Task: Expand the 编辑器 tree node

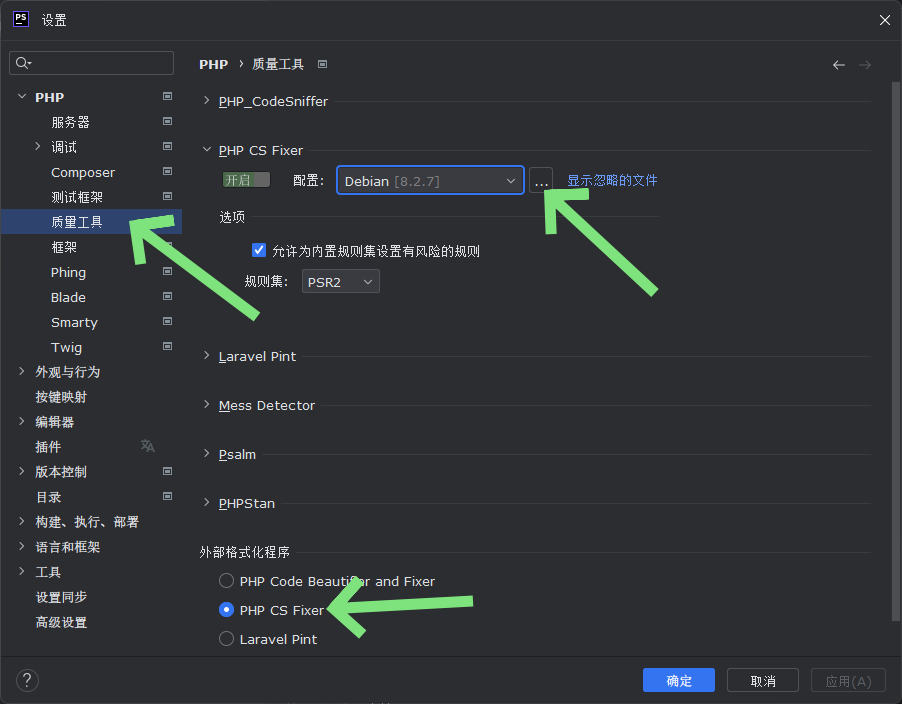Action: (22, 421)
